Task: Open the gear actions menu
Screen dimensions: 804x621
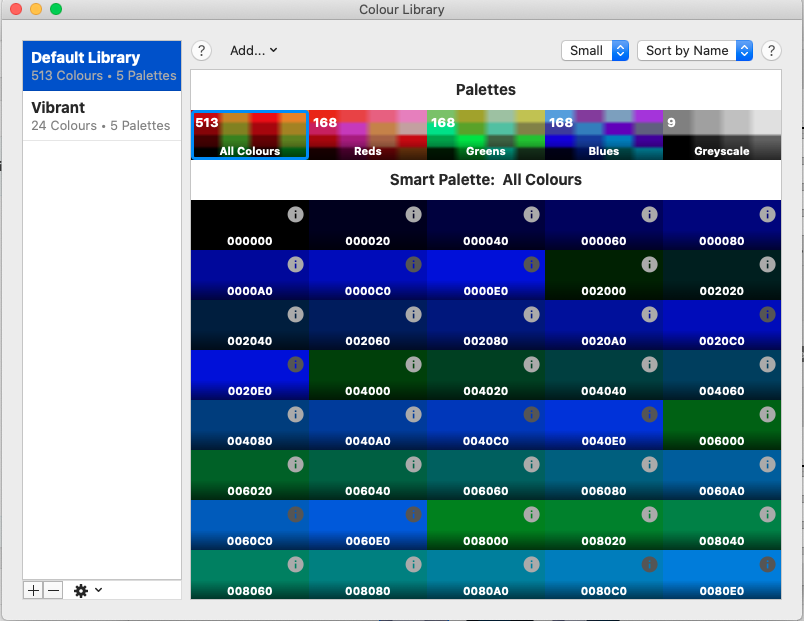Action: click(x=88, y=591)
